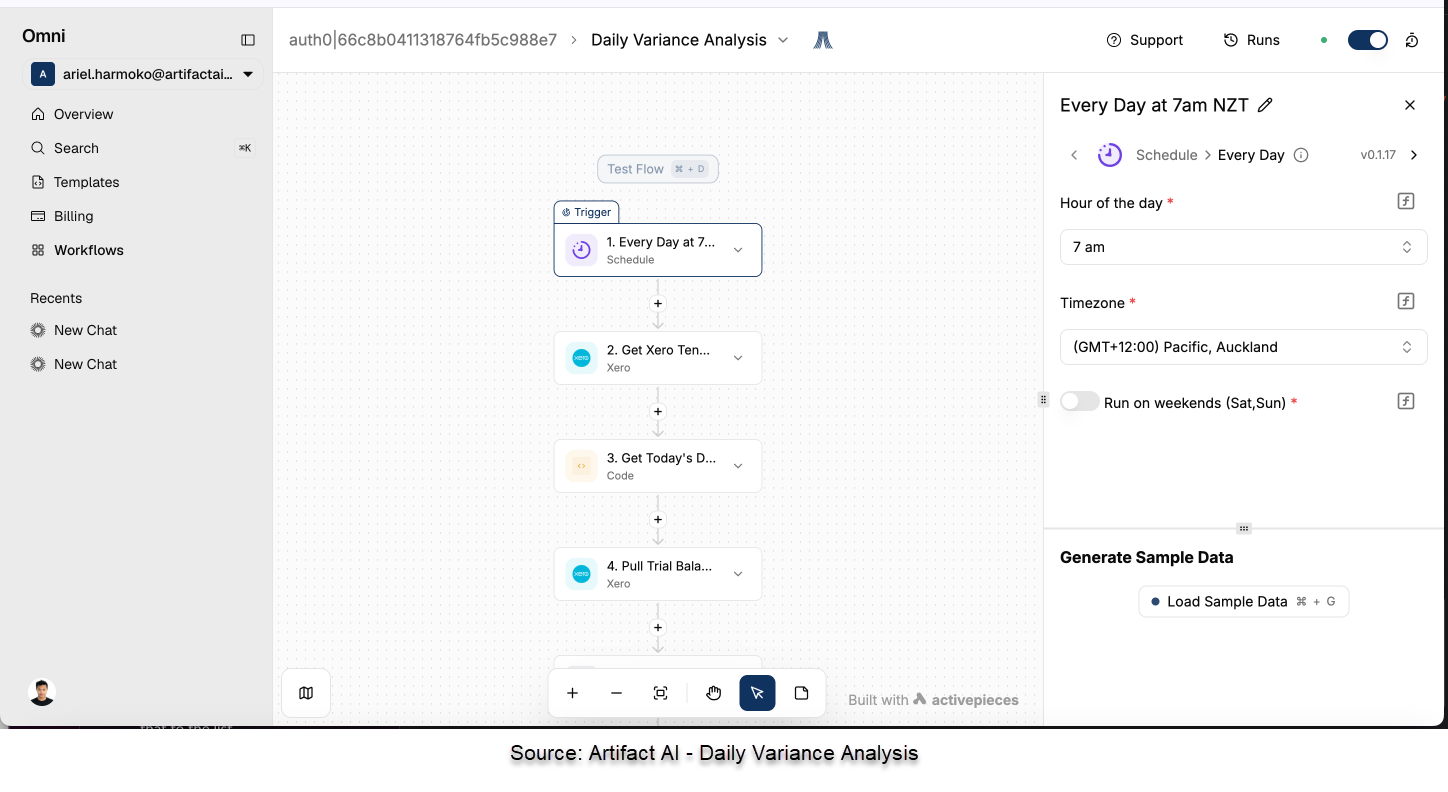The image size is (1448, 792).
Task: Open the Hour of the day dropdown
Action: click(1243, 247)
